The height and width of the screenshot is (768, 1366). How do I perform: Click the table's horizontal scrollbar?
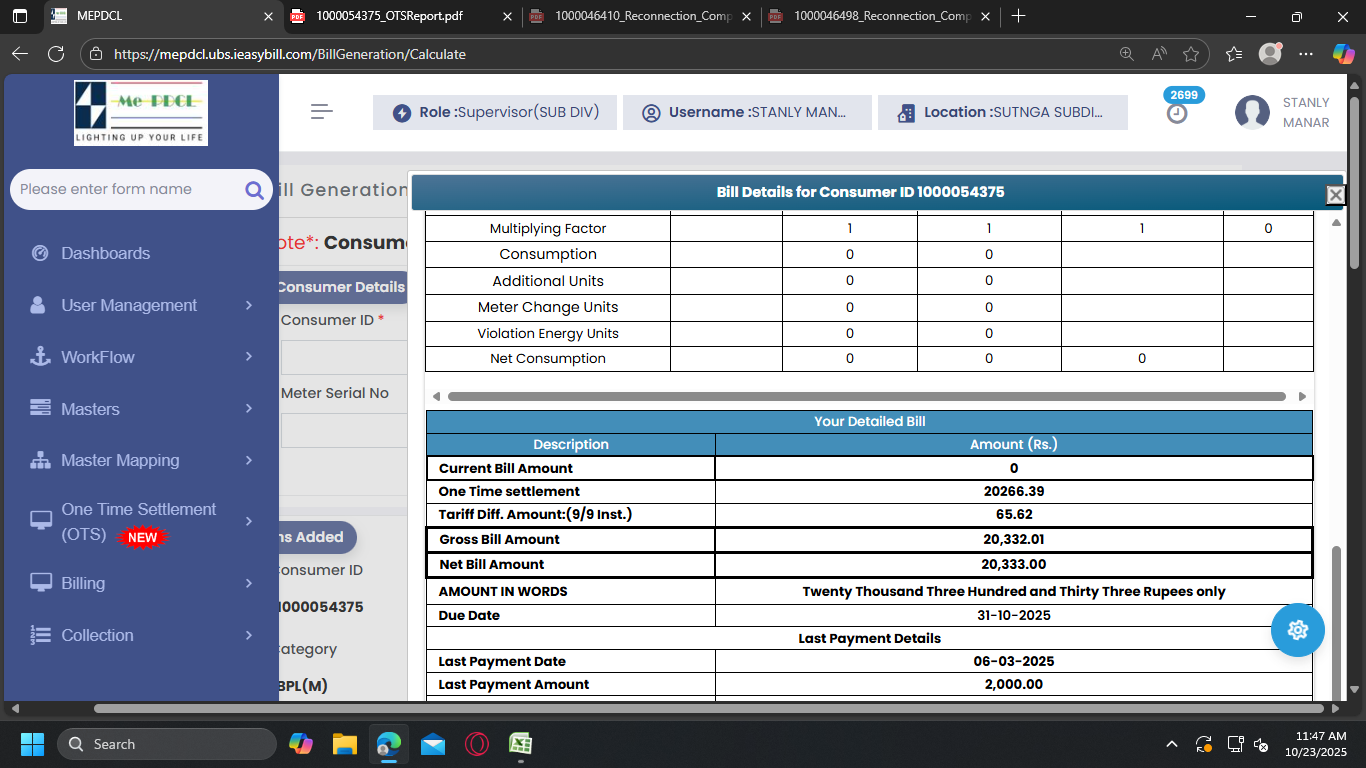click(866, 397)
